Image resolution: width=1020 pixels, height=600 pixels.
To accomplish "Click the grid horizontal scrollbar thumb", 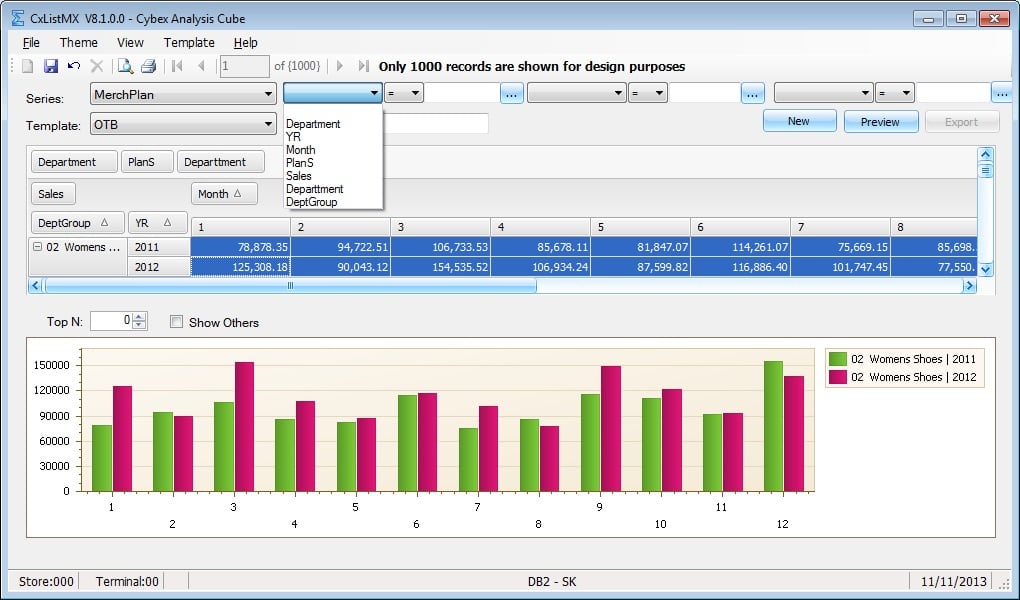I will (290, 286).
